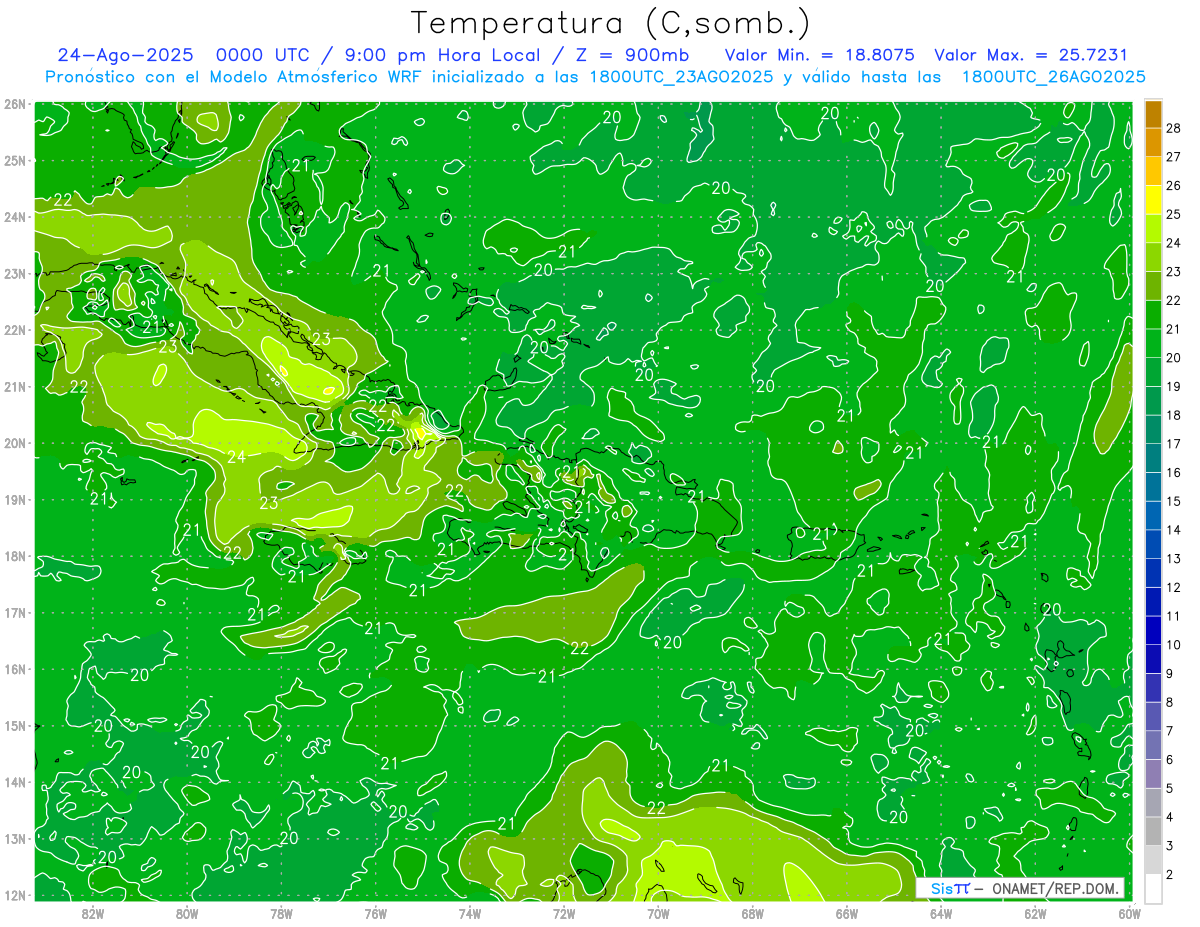Screen dimensions: 1200x927
Task: Click the 14N latitude axis label
Action: click(x=14, y=782)
